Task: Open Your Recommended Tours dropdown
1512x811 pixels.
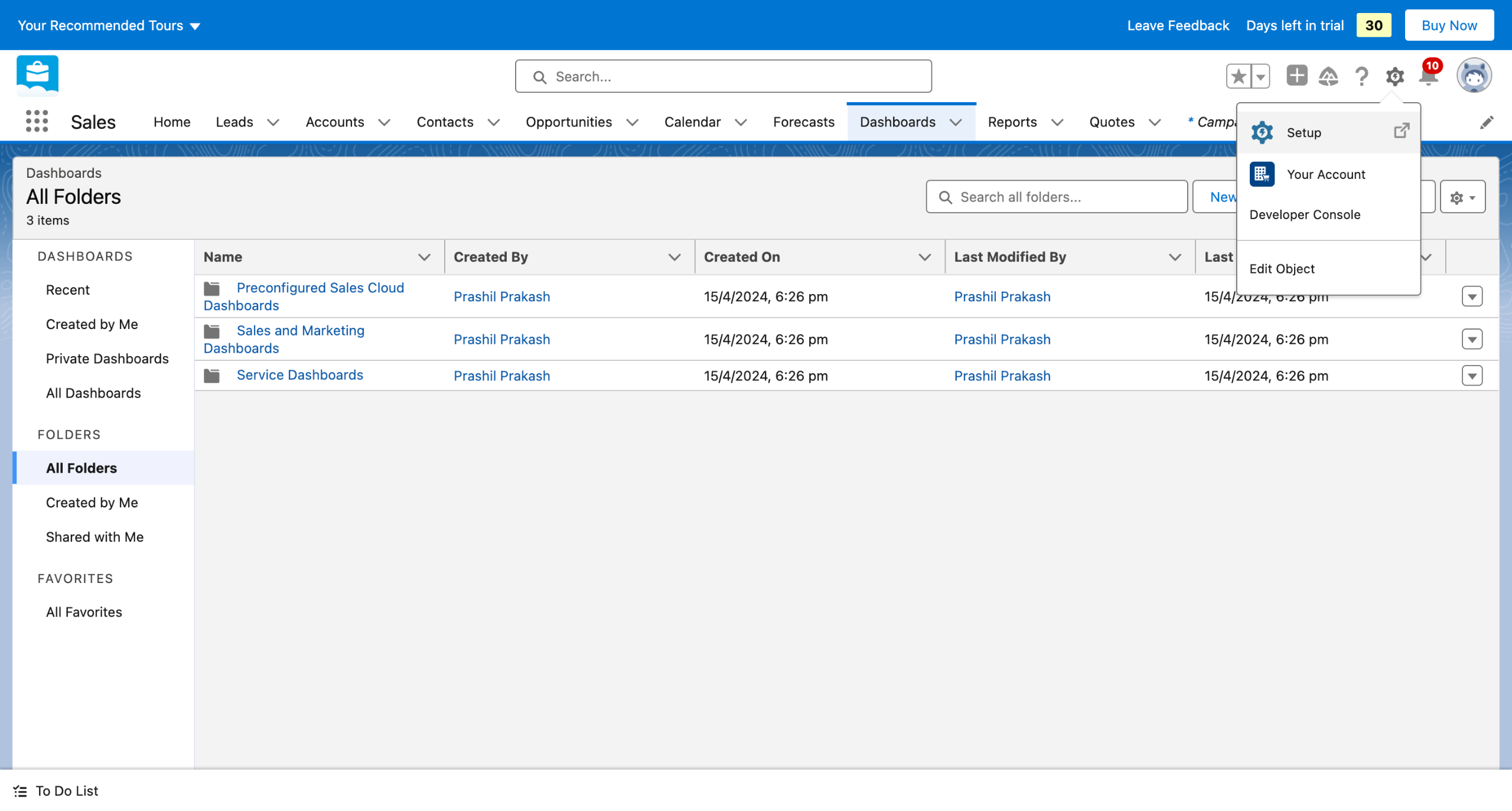Action: (109, 25)
